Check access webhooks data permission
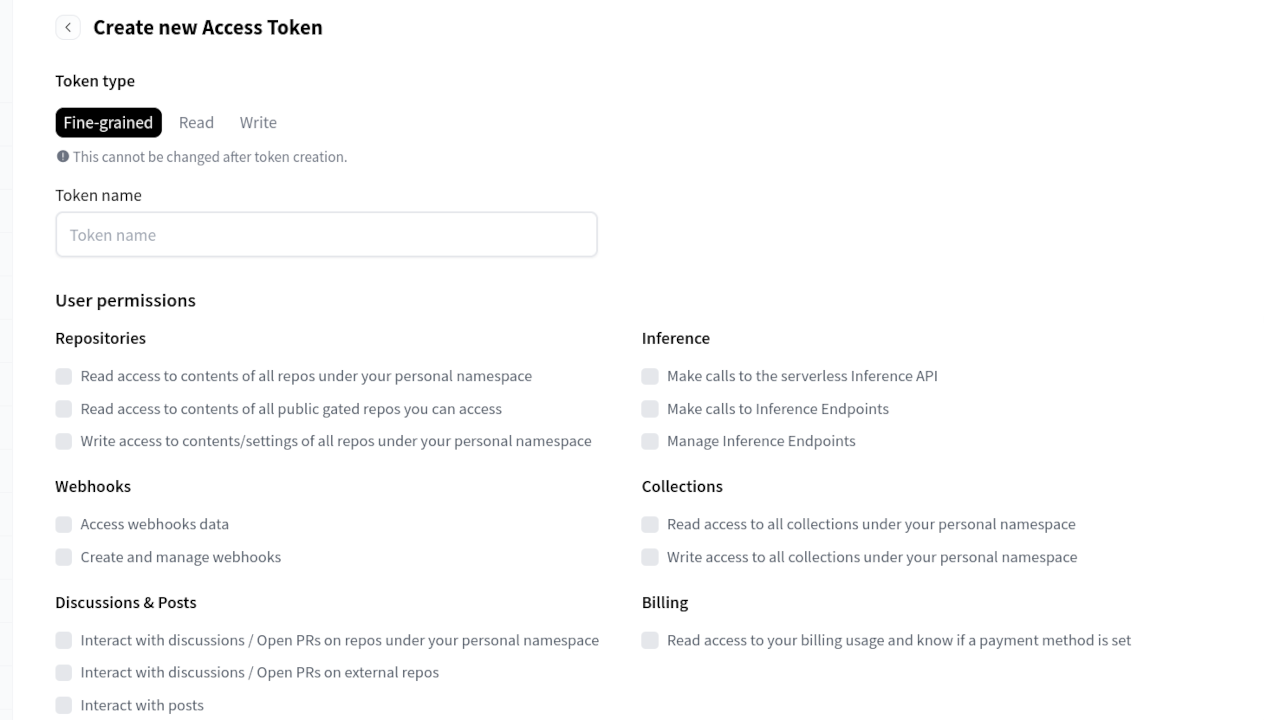This screenshot has width=1280, height=720. [x=64, y=524]
